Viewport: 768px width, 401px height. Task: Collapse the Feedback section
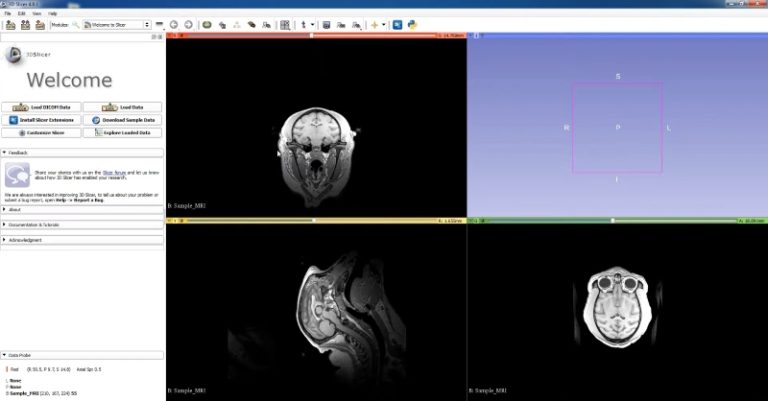tap(82, 152)
